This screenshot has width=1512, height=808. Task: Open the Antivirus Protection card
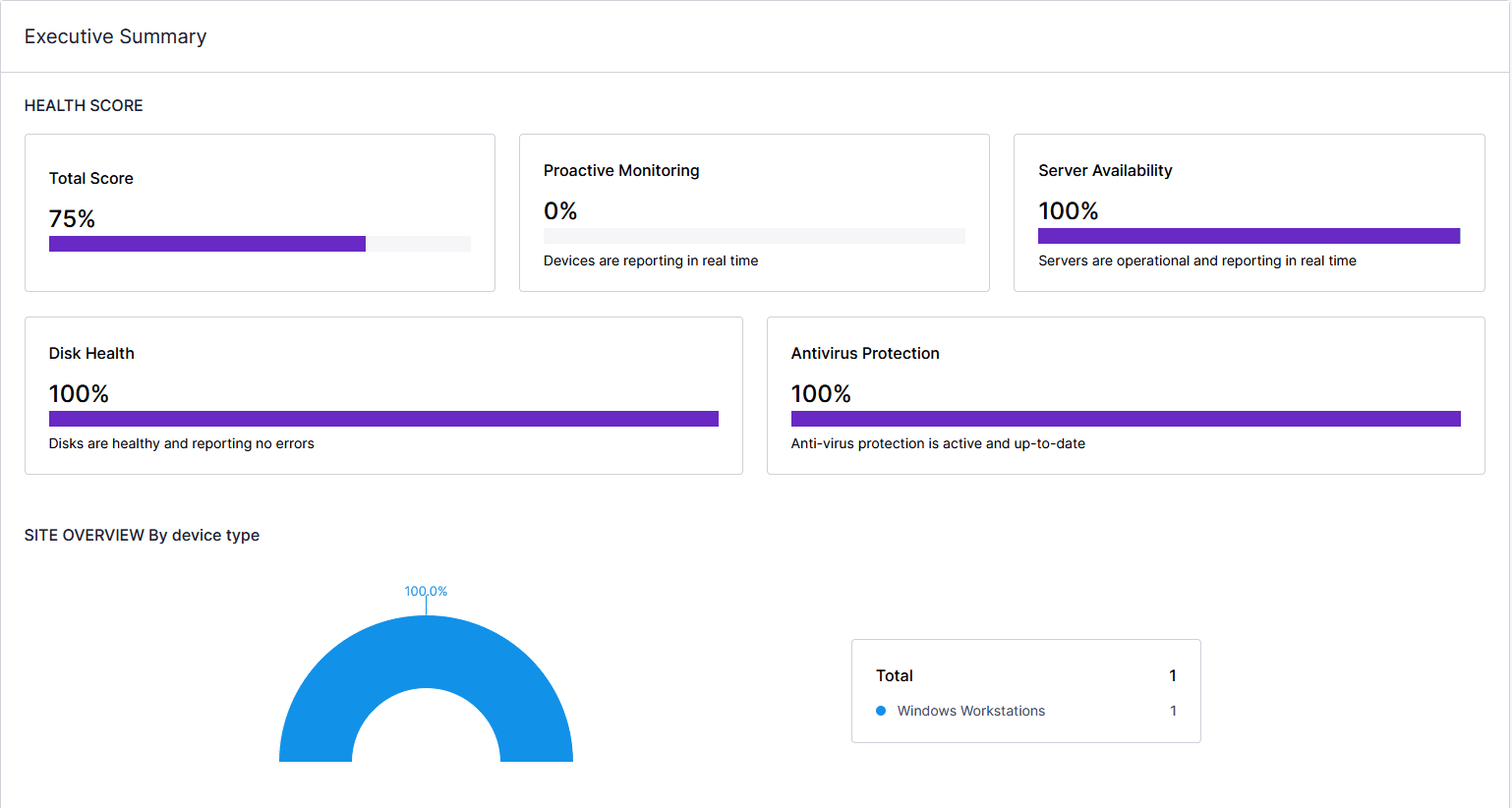1126,395
